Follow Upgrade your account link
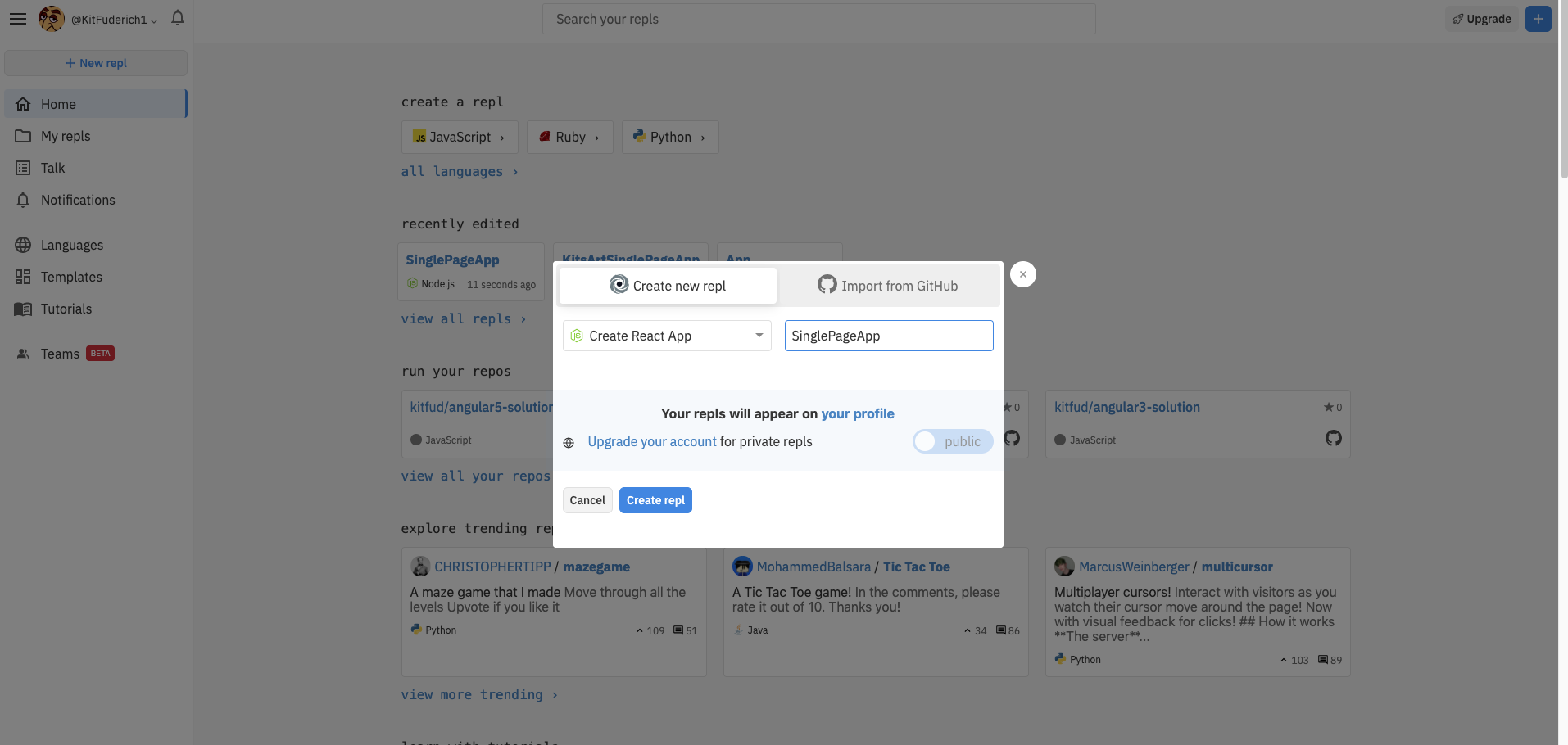The width and height of the screenshot is (1568, 745). [x=652, y=441]
